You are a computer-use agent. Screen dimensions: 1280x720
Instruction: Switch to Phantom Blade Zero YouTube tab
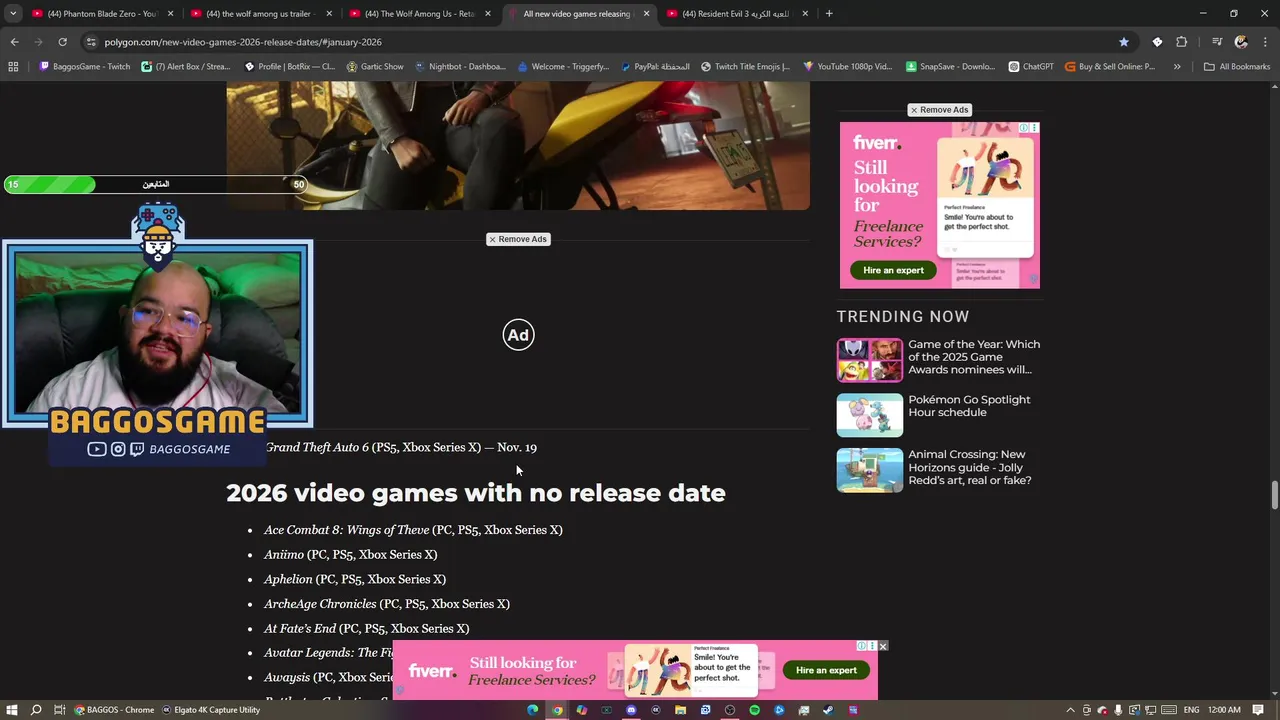pos(102,14)
